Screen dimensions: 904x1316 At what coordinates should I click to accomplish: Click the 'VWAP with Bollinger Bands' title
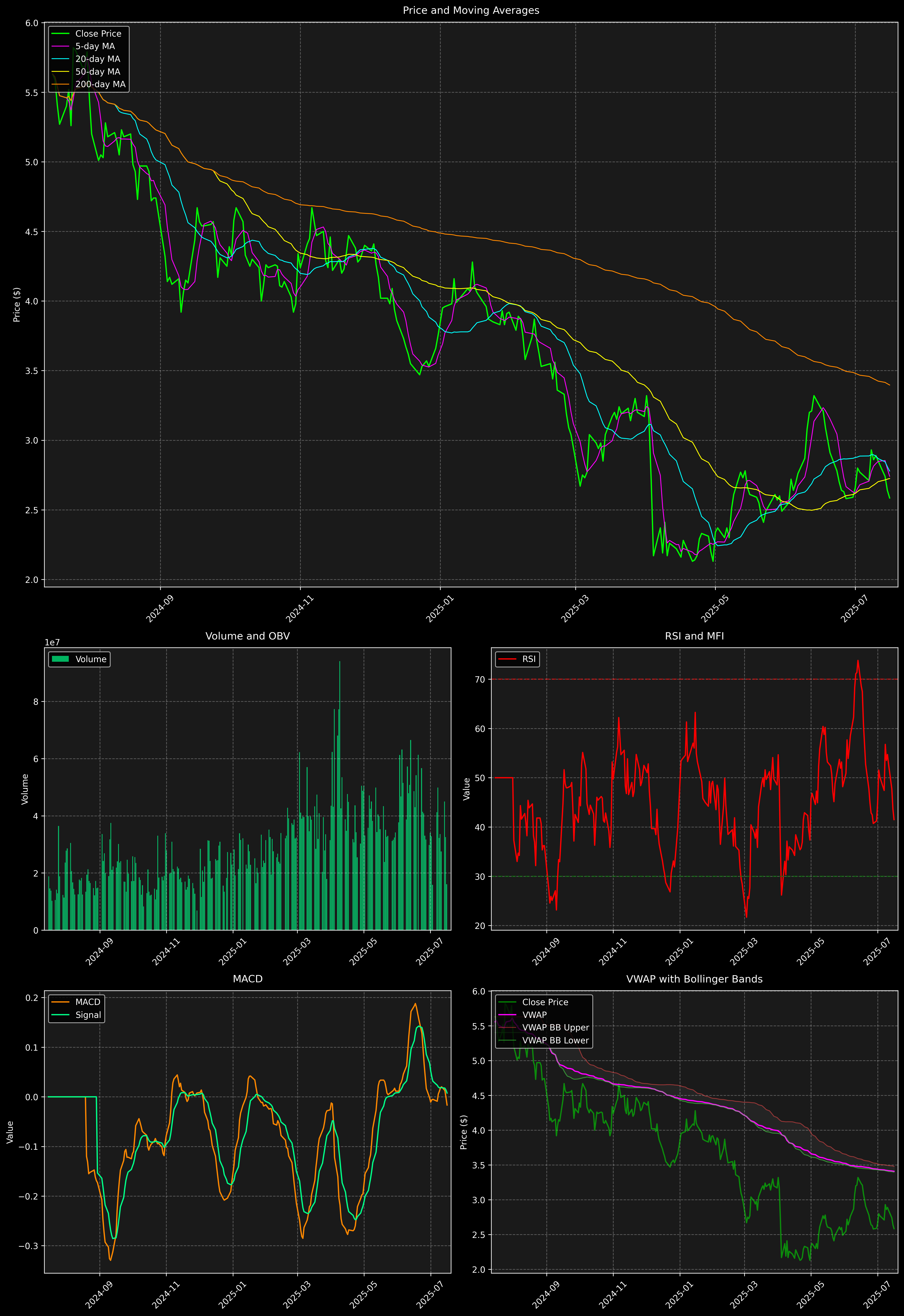coord(694,979)
